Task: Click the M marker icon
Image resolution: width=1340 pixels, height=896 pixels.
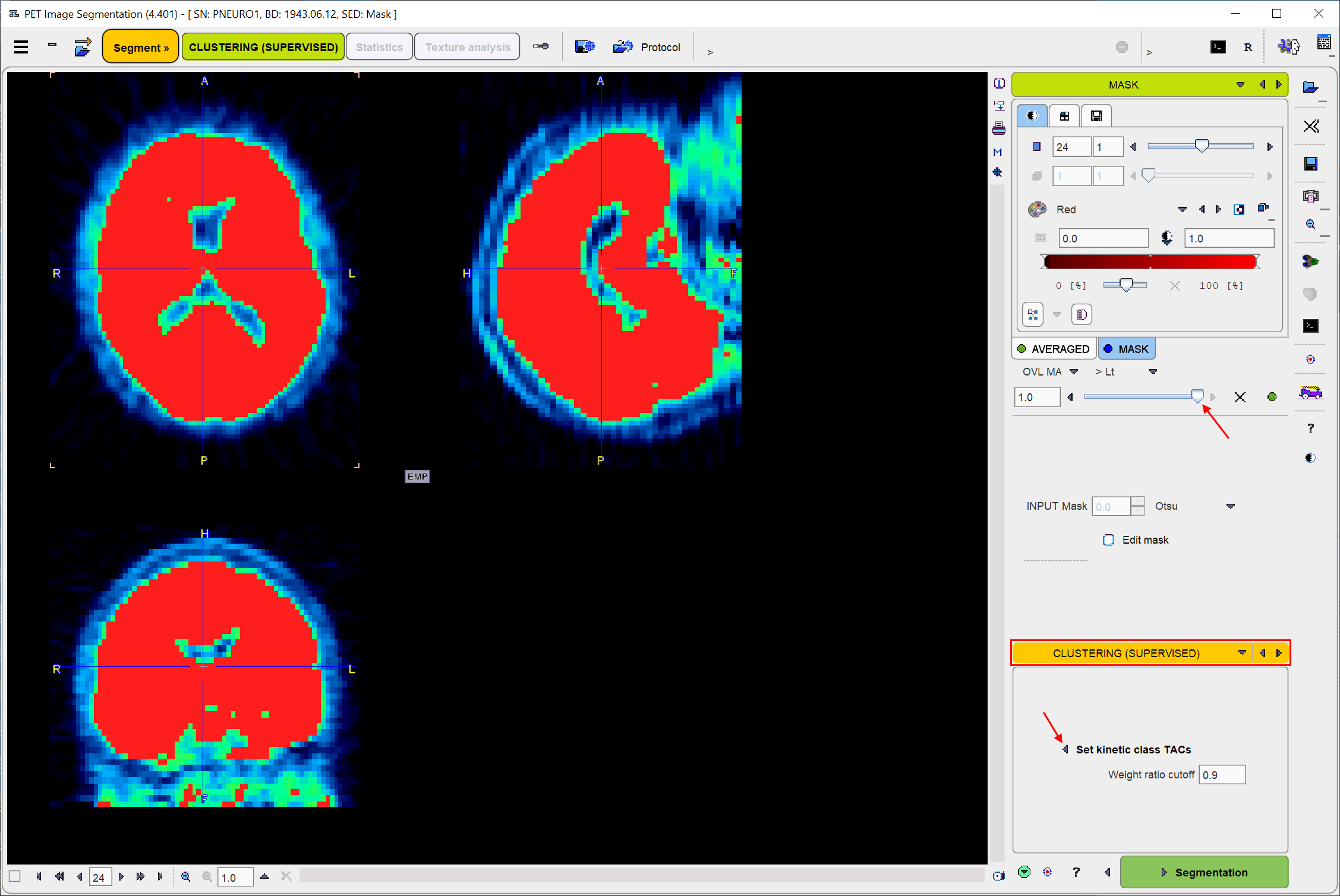Action: click(998, 152)
